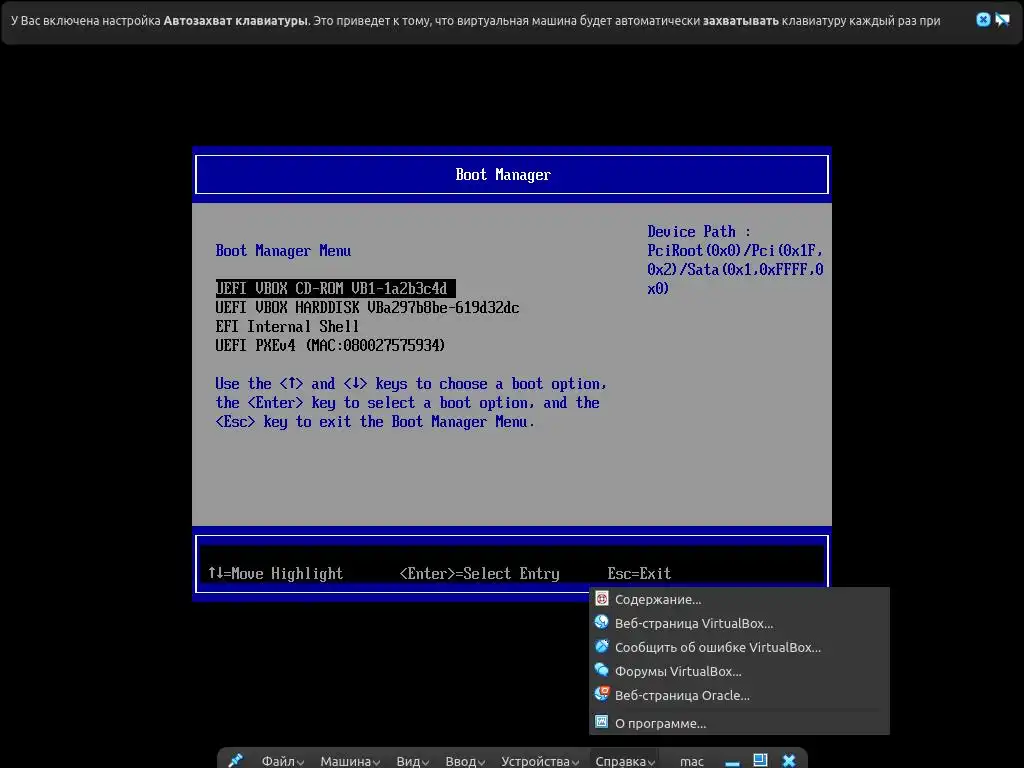This screenshot has width=1024, height=768.
Task: Click the <Enter>=Select Entry hint
Action: click(479, 573)
